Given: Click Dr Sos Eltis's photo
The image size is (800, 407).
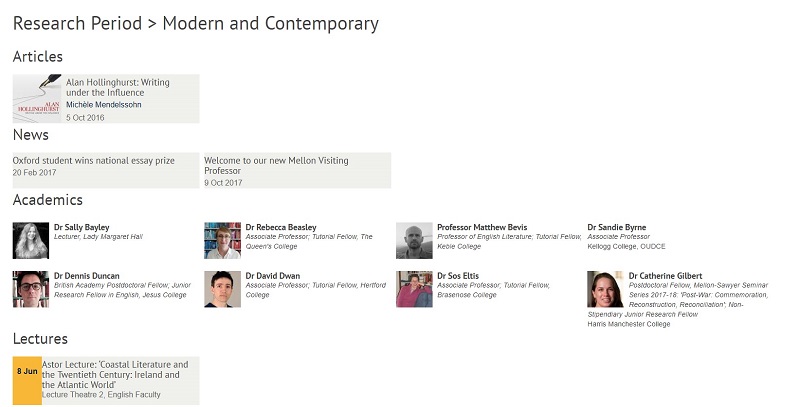Looking at the screenshot, I should coord(414,289).
